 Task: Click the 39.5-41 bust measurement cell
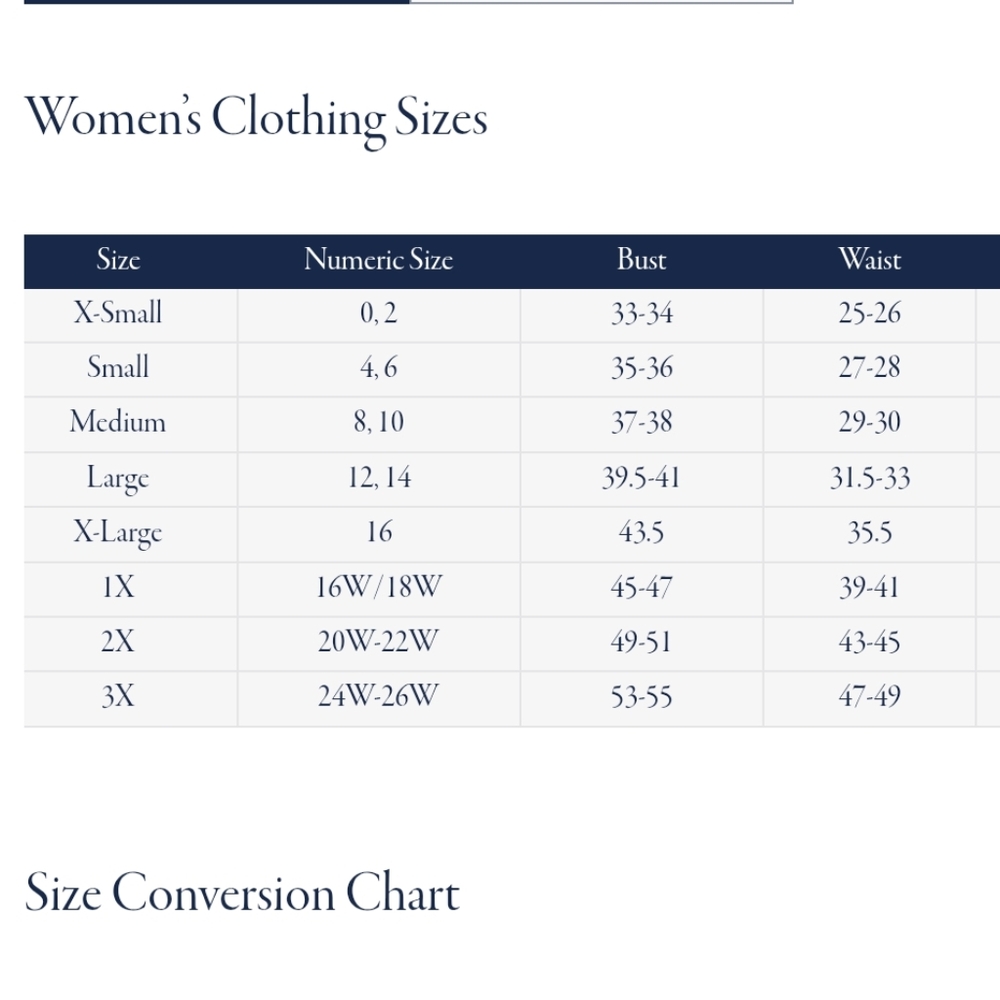pyautogui.click(x=642, y=478)
